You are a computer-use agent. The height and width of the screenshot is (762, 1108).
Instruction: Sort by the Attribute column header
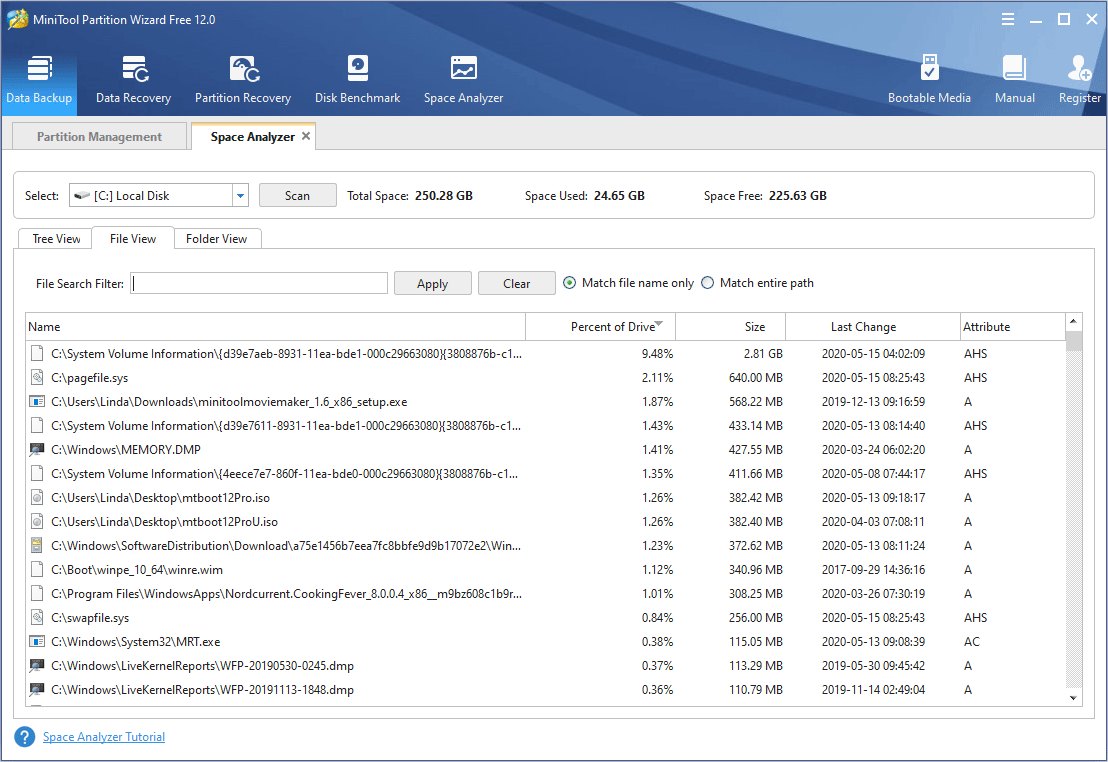pos(1012,327)
